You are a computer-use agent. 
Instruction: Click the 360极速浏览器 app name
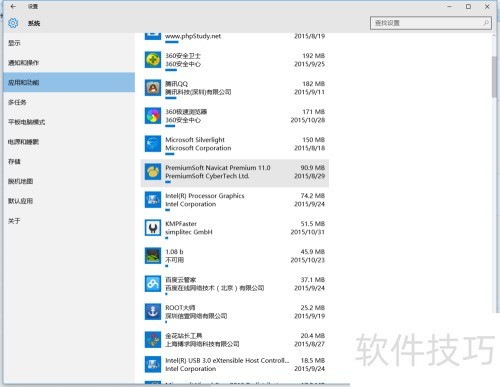pos(186,112)
